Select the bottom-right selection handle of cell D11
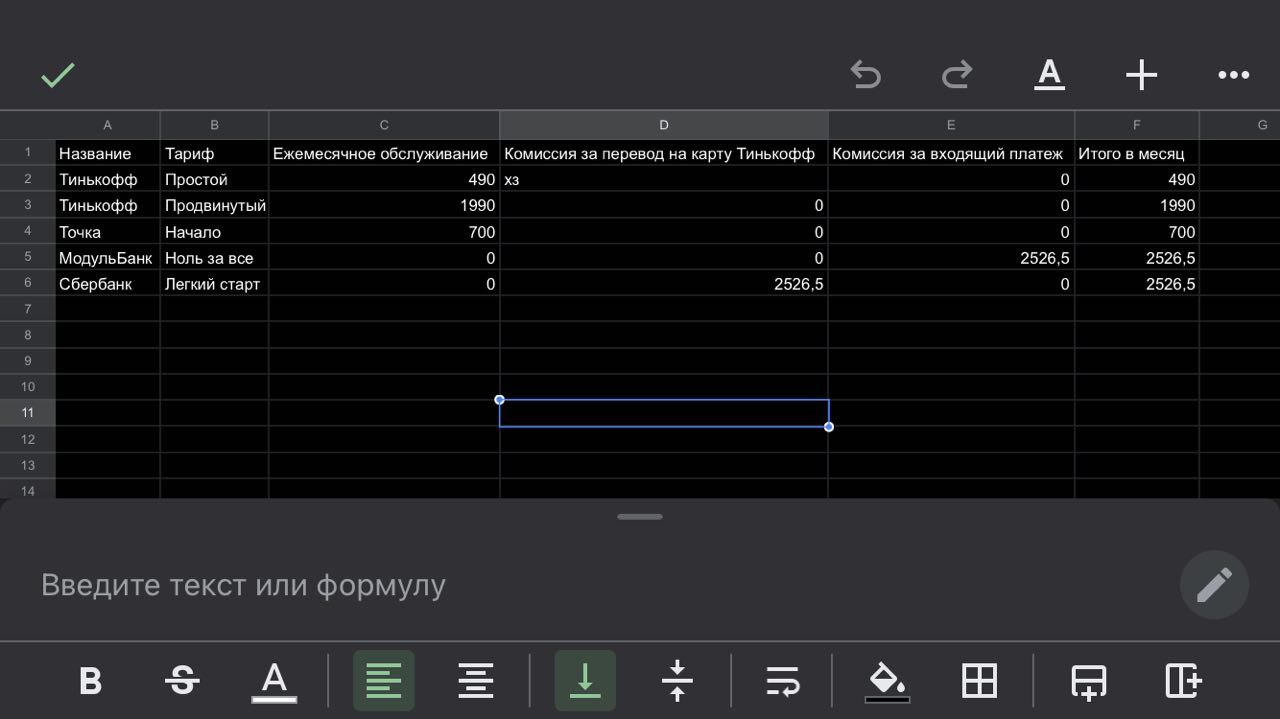This screenshot has width=1280, height=719. [829, 427]
